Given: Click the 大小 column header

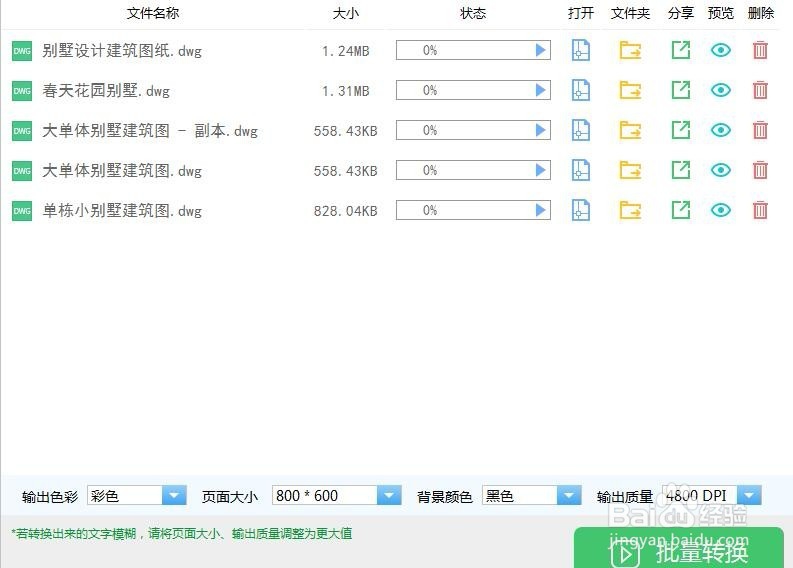Looking at the screenshot, I should point(346,13).
